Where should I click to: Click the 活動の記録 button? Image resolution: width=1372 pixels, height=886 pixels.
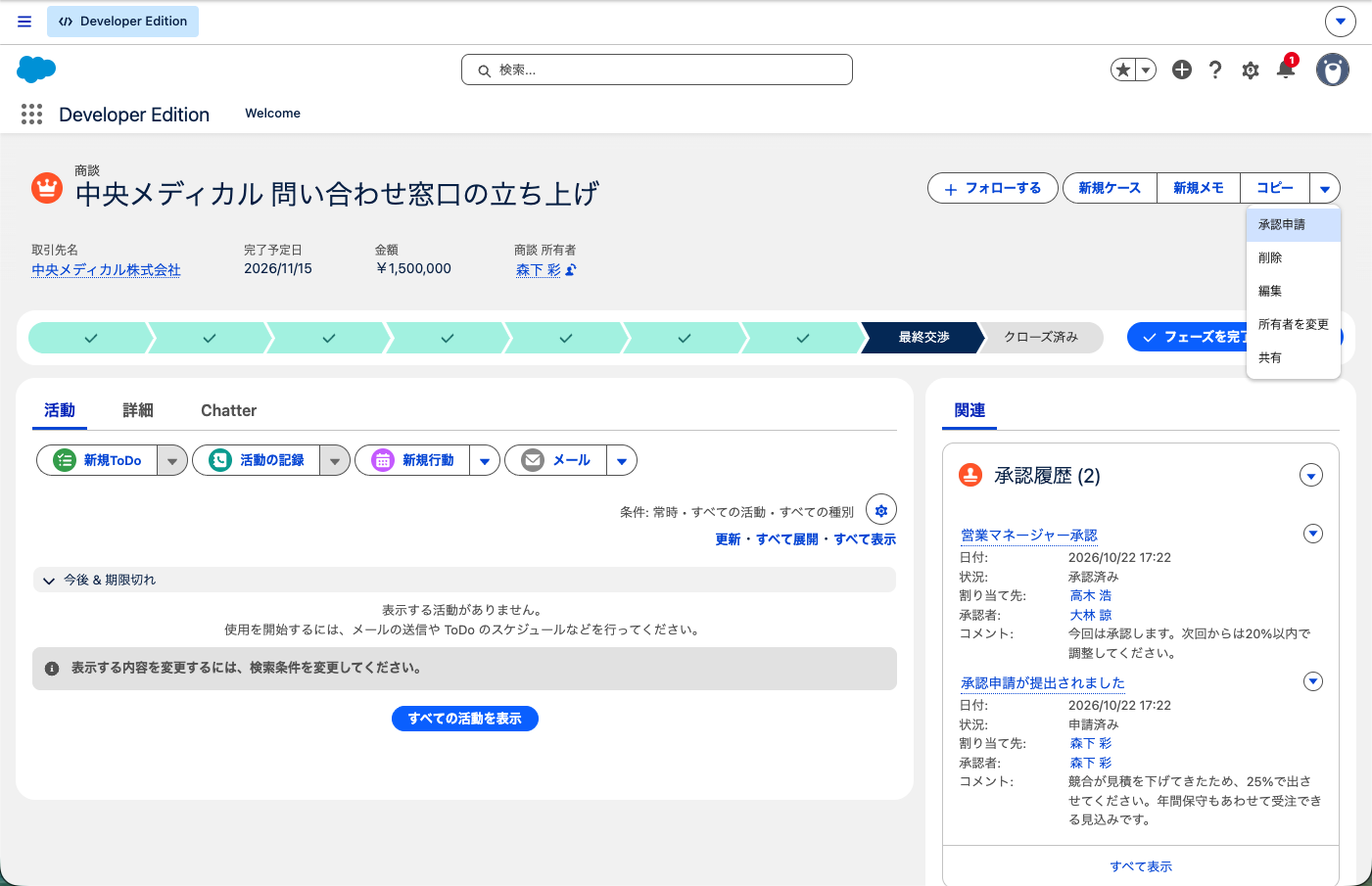257,460
